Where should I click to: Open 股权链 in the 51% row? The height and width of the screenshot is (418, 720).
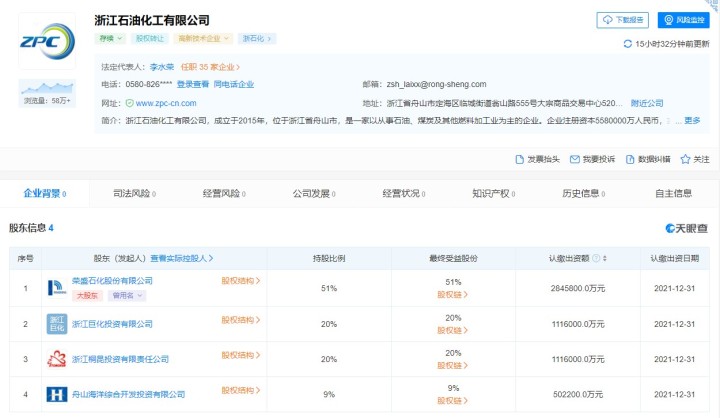coord(452,295)
